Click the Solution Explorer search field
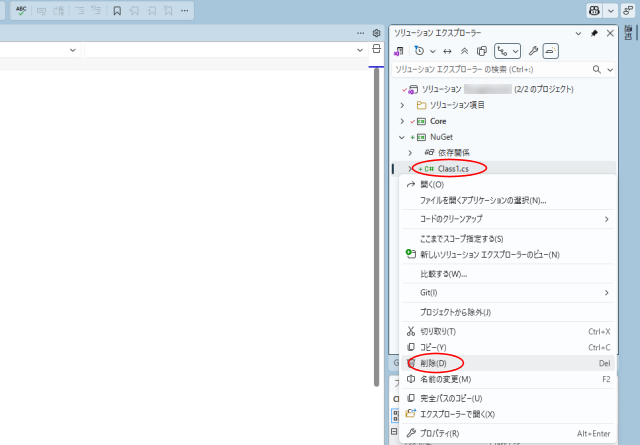Screen dimensions: 640x445 click(x=490, y=70)
